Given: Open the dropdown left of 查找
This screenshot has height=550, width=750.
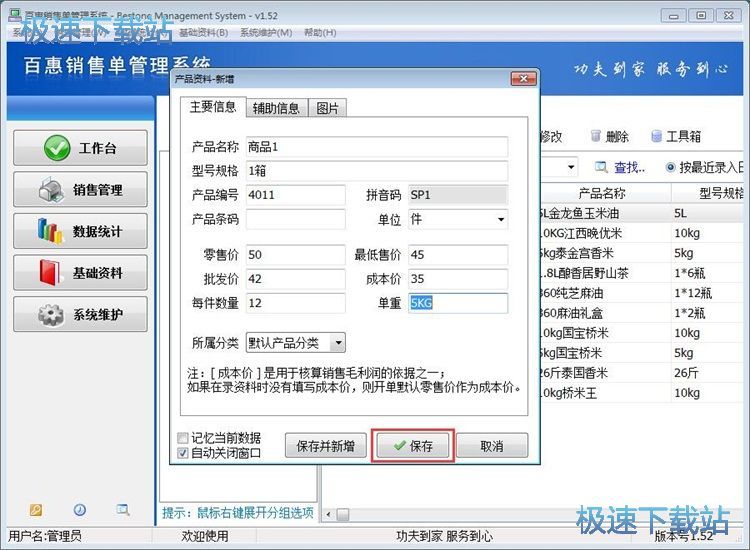Looking at the screenshot, I should tap(571, 167).
